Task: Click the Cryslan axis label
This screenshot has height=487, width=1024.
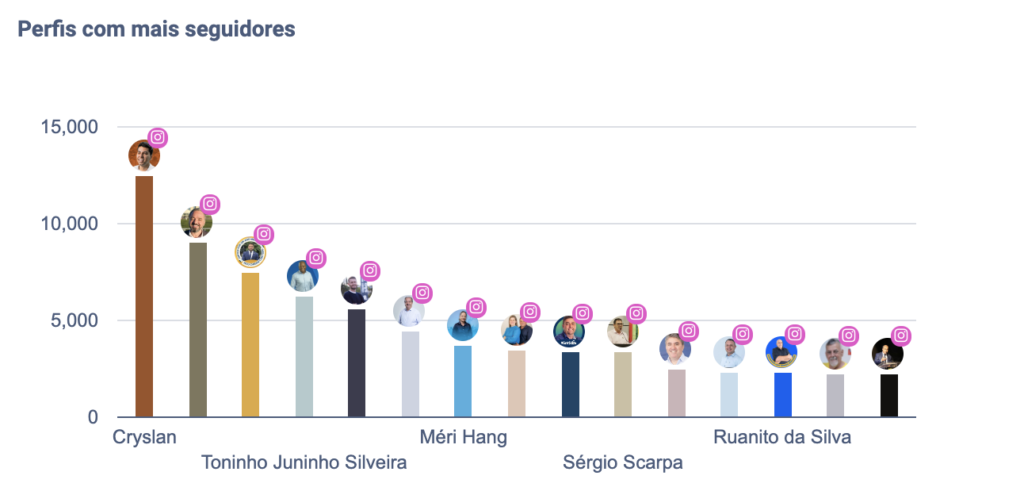Action: (x=144, y=438)
